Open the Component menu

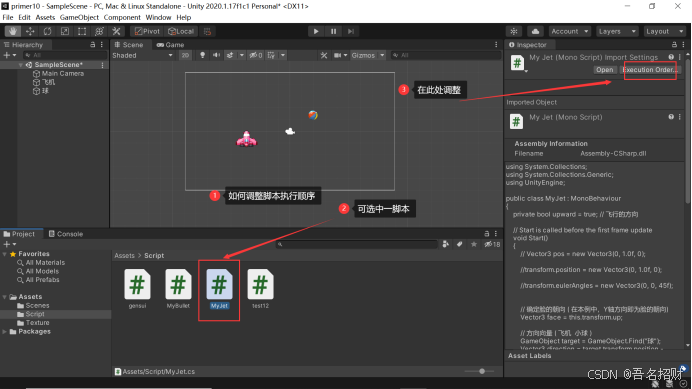click(x=122, y=17)
